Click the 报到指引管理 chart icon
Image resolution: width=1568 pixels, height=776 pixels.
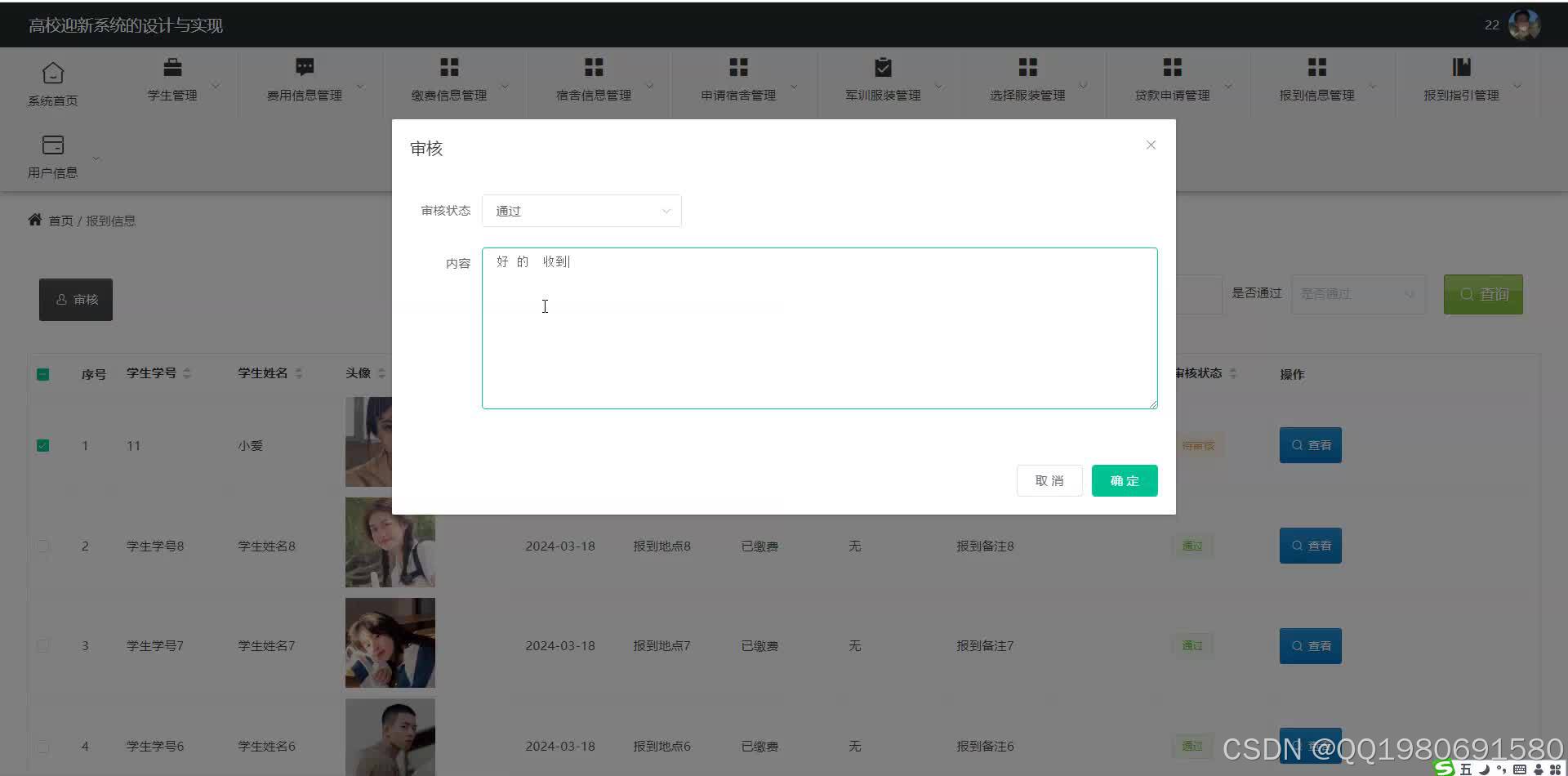(1461, 66)
